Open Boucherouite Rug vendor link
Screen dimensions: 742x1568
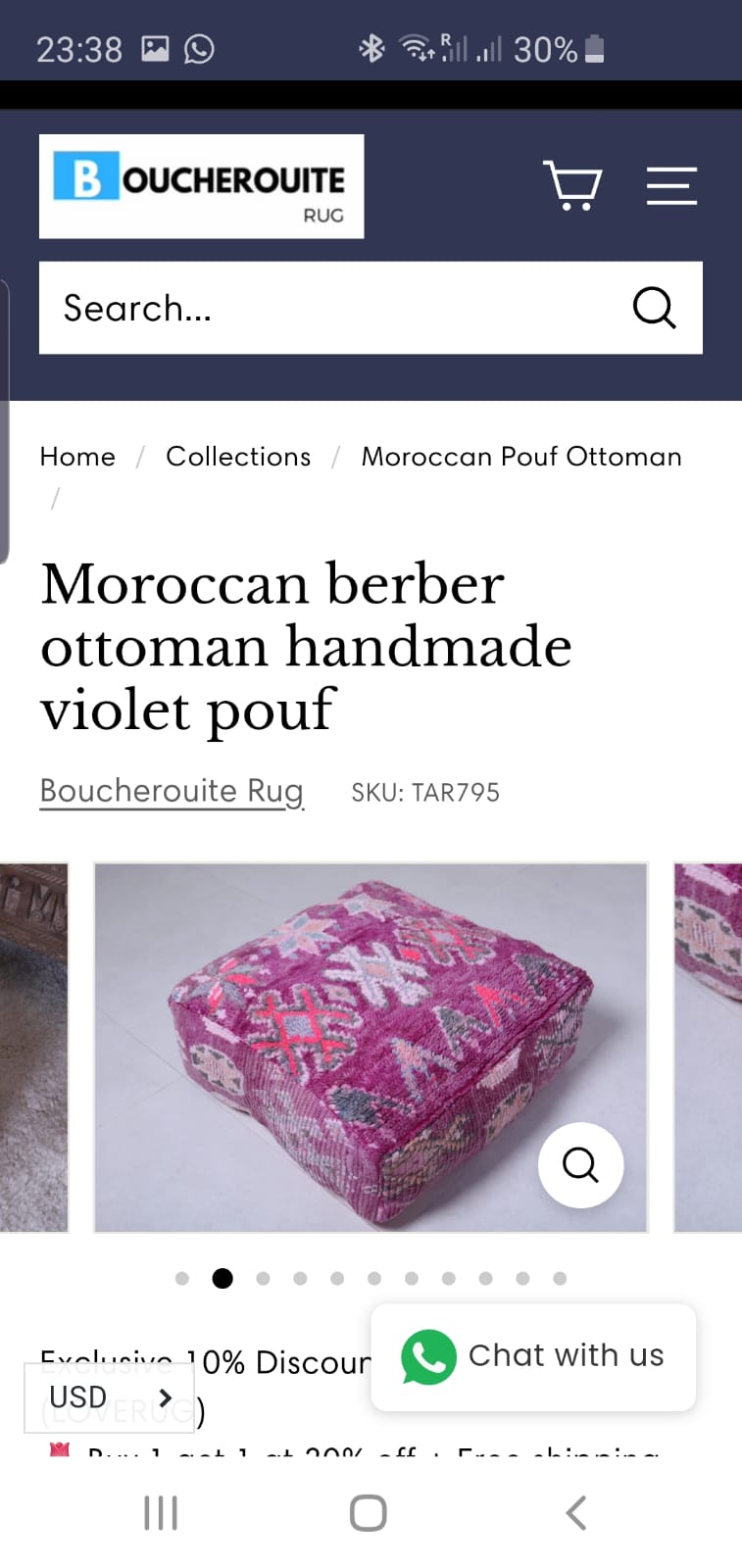tap(172, 791)
